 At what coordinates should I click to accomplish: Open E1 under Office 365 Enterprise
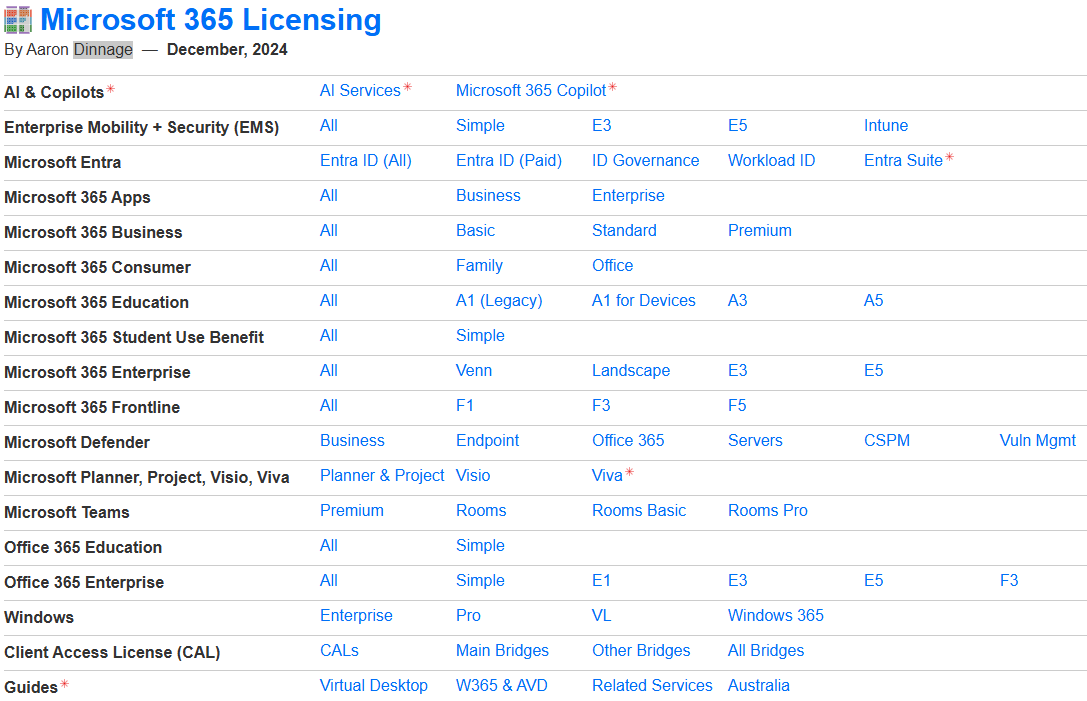[599, 580]
